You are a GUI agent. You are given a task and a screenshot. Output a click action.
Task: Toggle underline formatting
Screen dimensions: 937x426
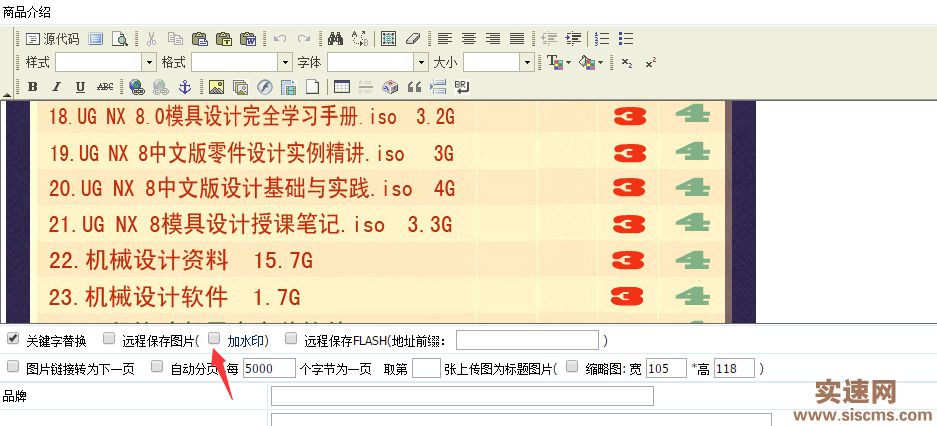pyautogui.click(x=81, y=87)
